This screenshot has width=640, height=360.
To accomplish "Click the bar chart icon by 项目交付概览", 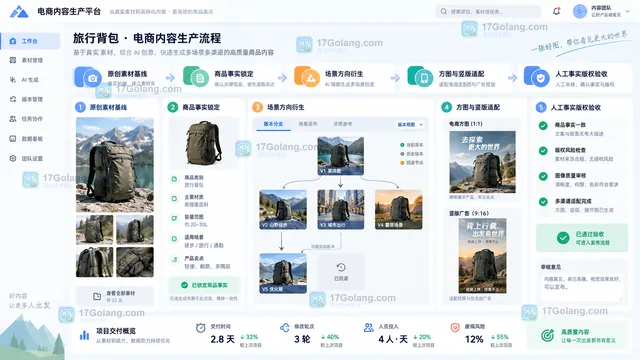I will (x=84, y=336).
